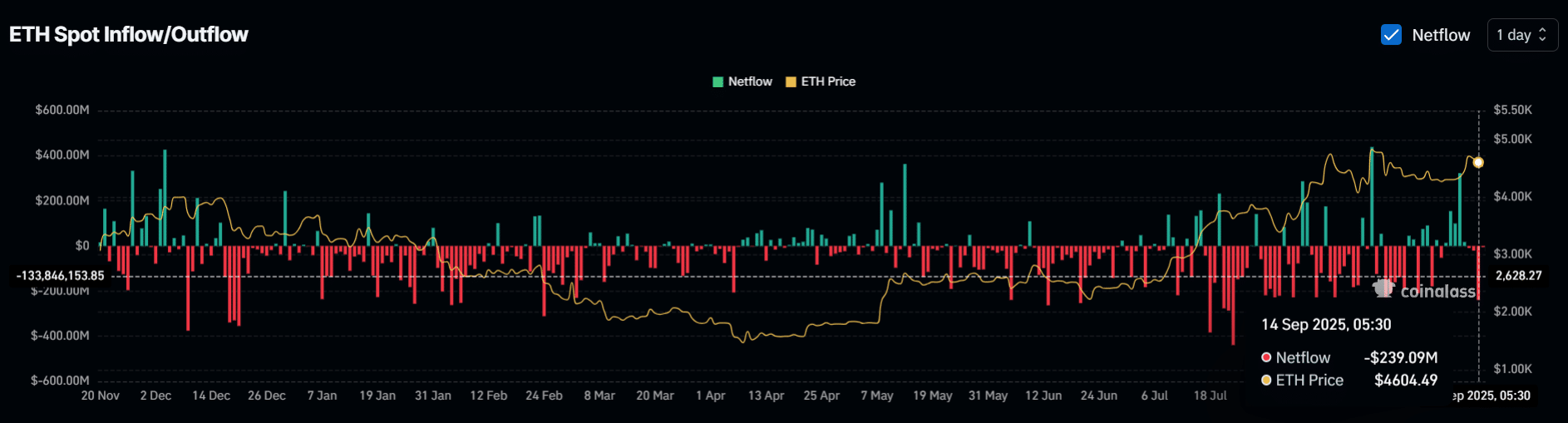The image size is (1568, 423).
Task: Click the 2,628.27 price crosshair label
Action: [1518, 276]
